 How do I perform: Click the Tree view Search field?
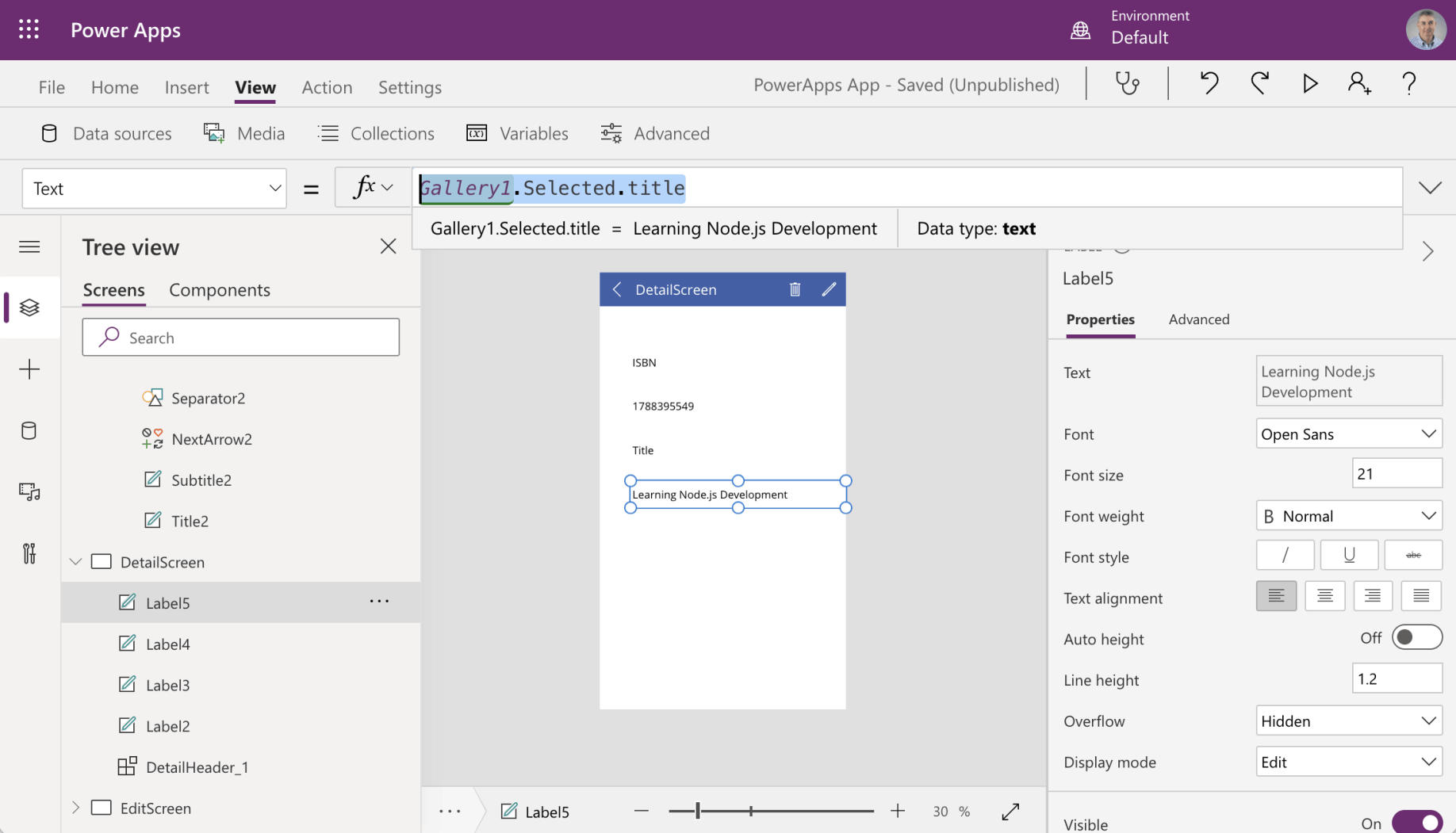(x=241, y=338)
